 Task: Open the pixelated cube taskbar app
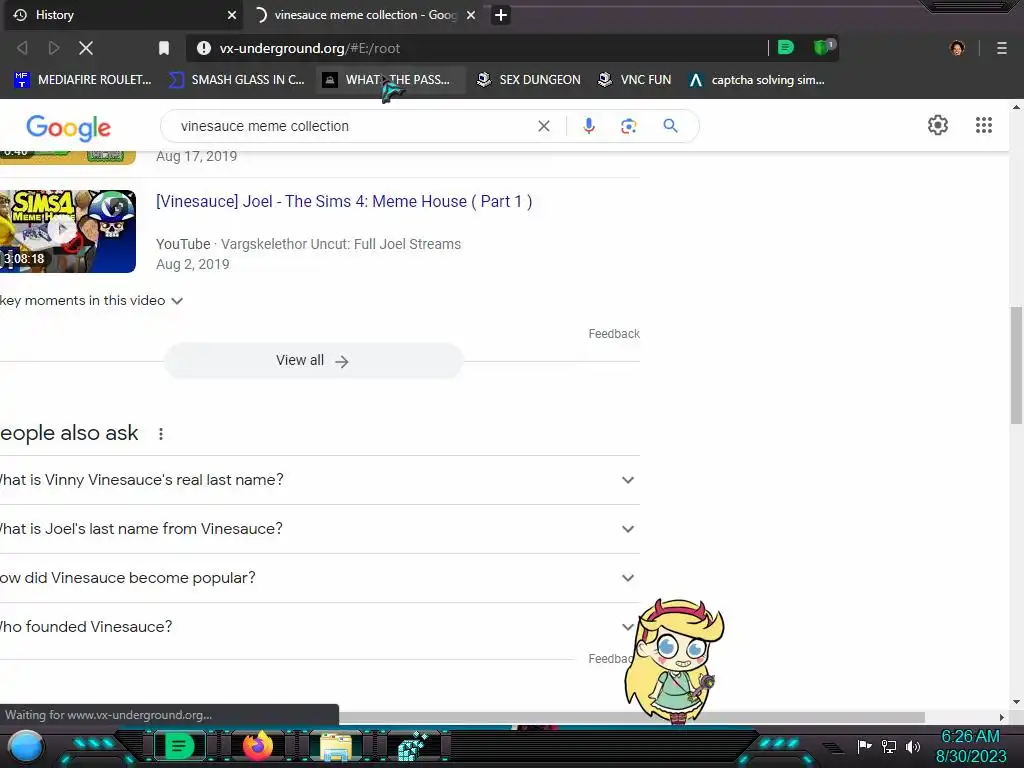pos(413,746)
